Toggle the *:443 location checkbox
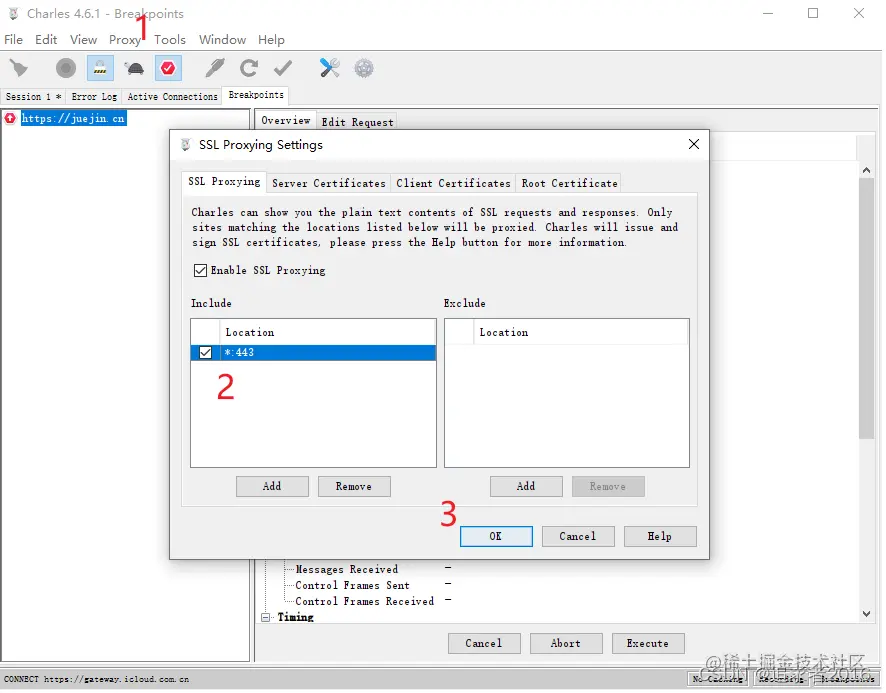 205,353
